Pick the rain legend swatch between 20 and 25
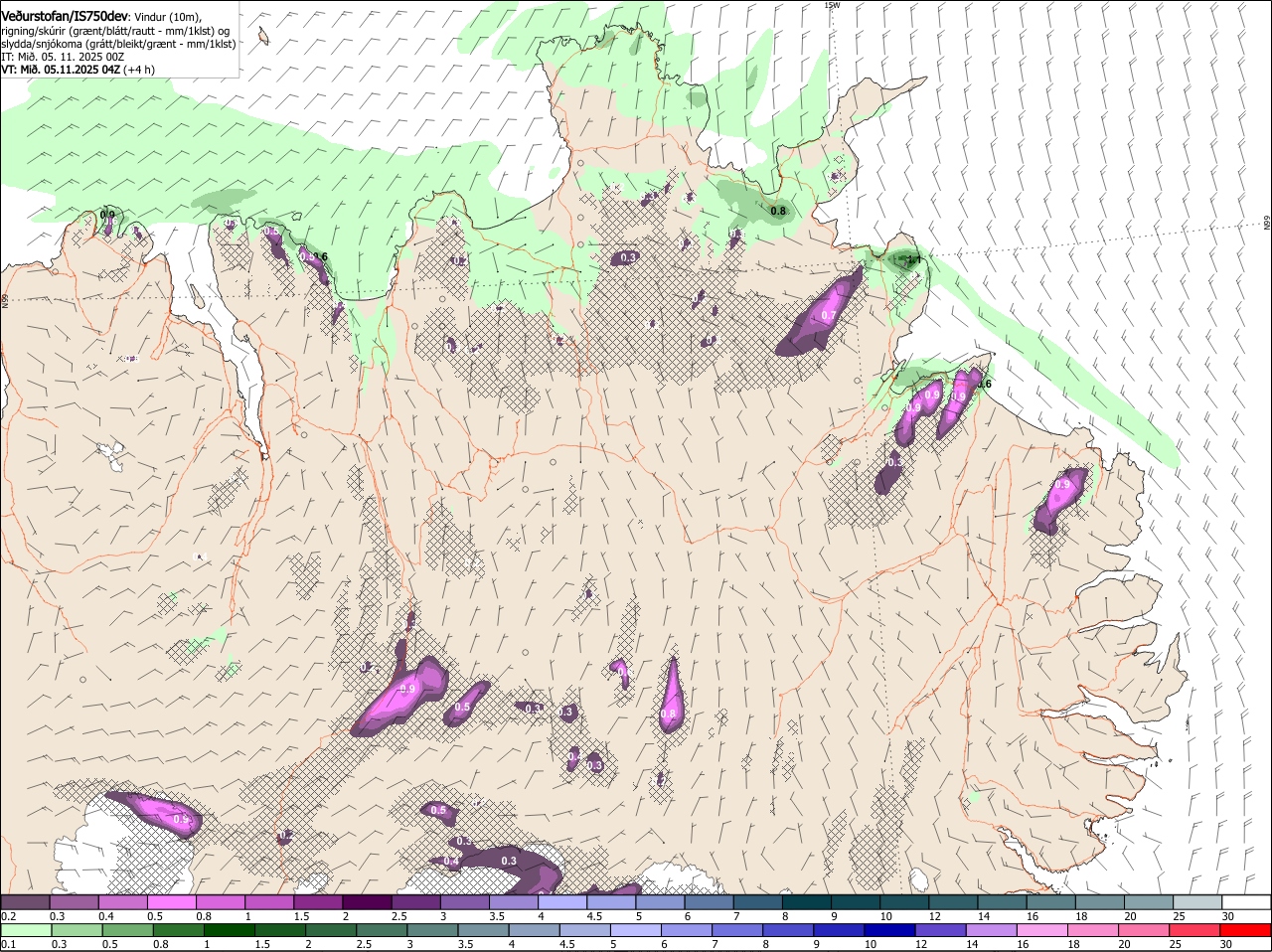 1145,930
